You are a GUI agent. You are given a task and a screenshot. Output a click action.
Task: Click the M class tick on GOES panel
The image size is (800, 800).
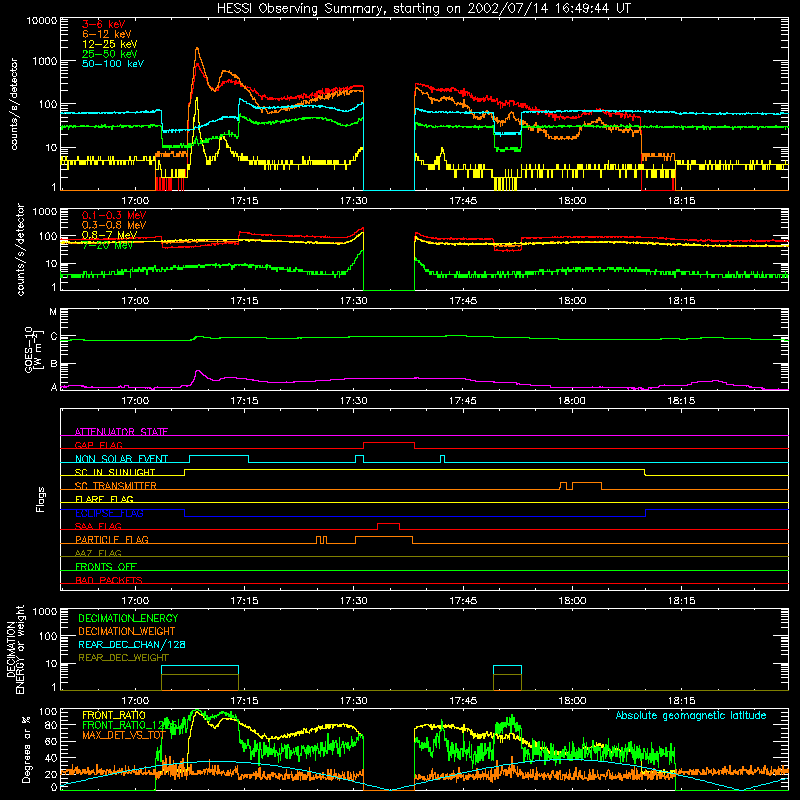[x=53, y=312]
